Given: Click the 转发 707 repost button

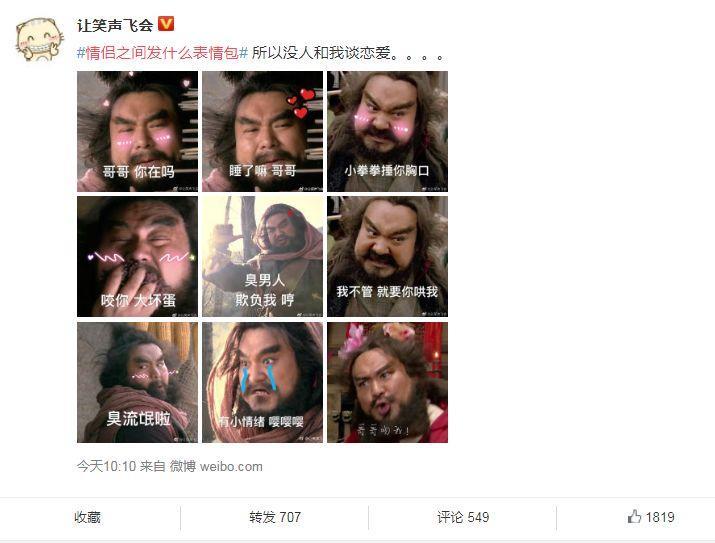Looking at the screenshot, I should point(275,517).
